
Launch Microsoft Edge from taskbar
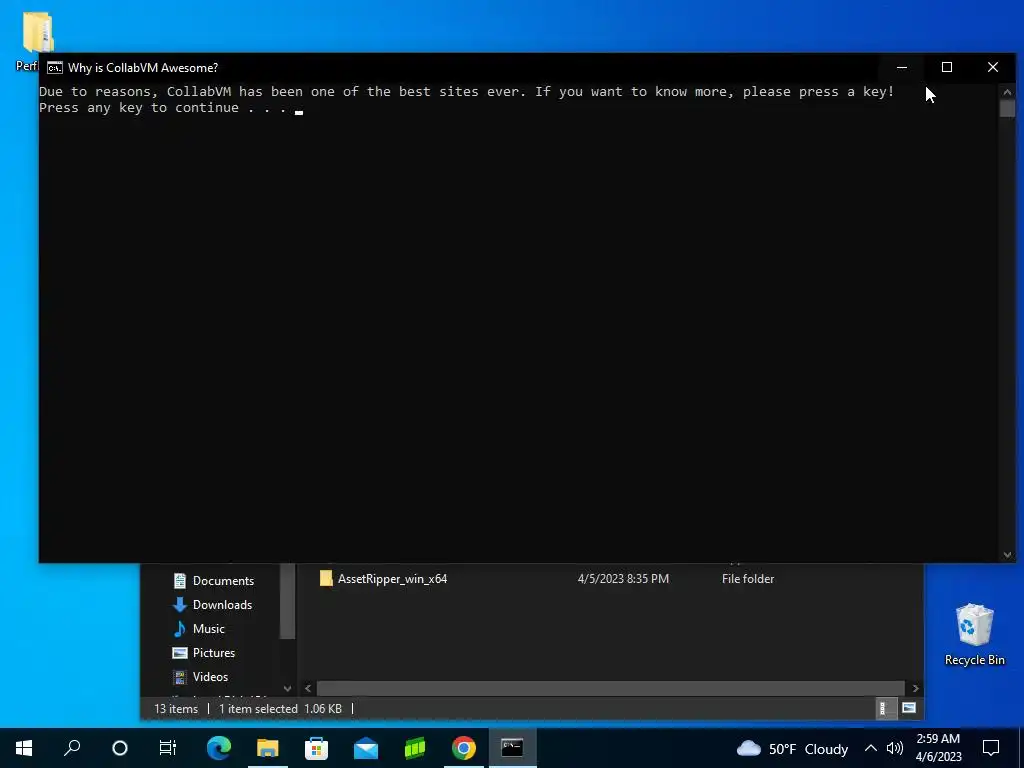click(219, 748)
